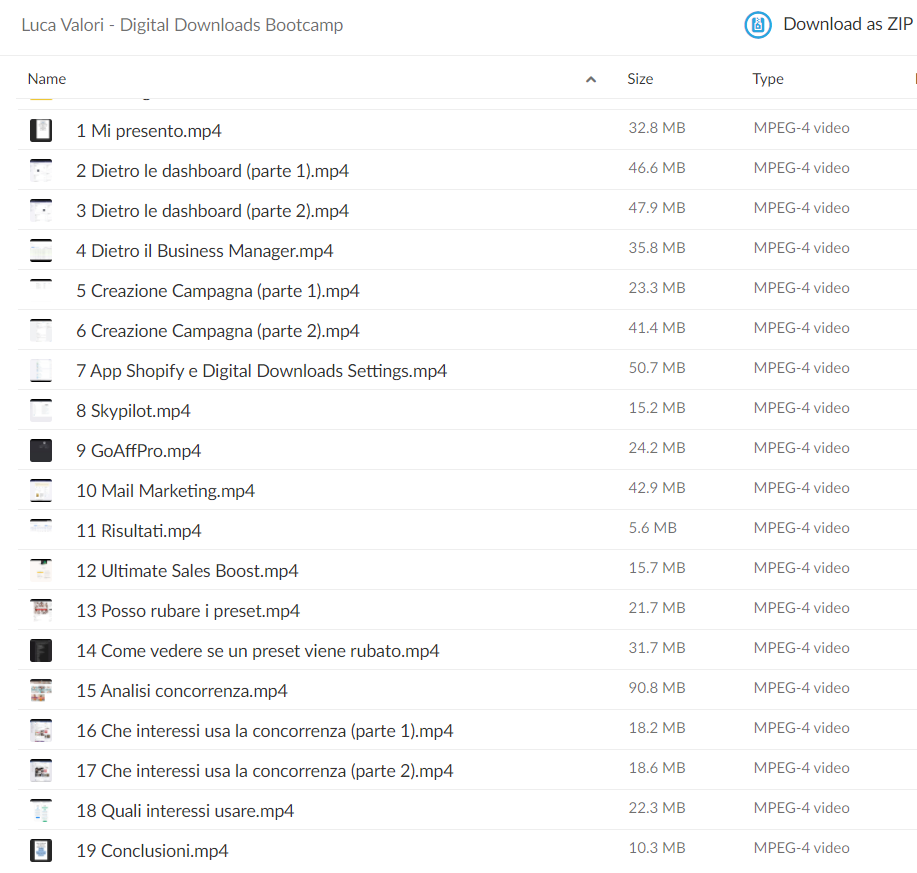Click the file name 10 Mail Marketing.mp4
This screenshot has height=873, width=917.
click(166, 491)
